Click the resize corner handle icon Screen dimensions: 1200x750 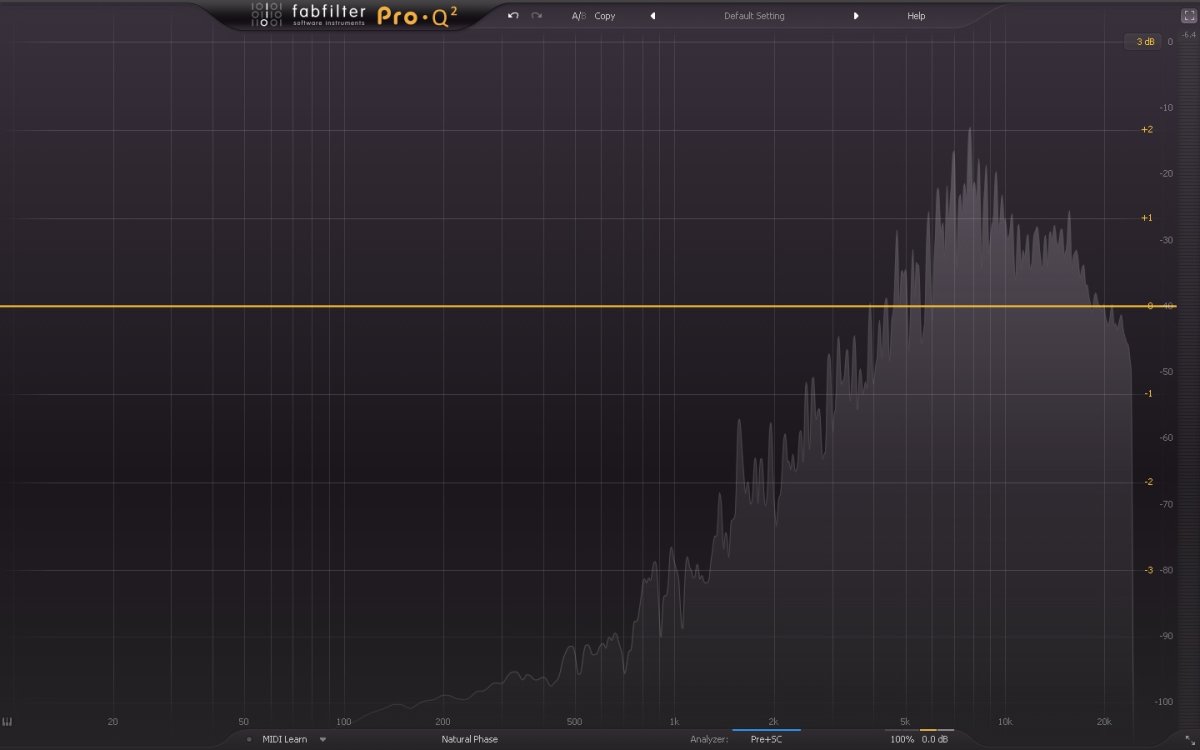[1189, 739]
